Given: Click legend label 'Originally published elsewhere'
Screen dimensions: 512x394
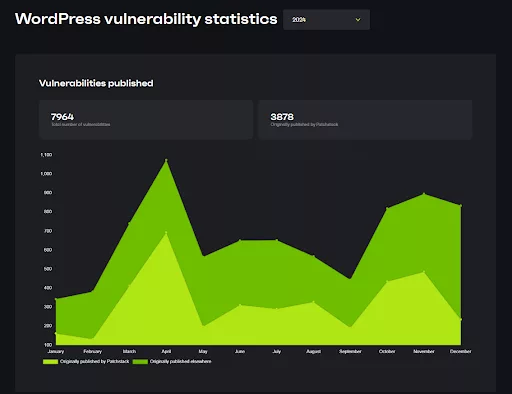Looking at the screenshot, I should pyautogui.click(x=180, y=361).
